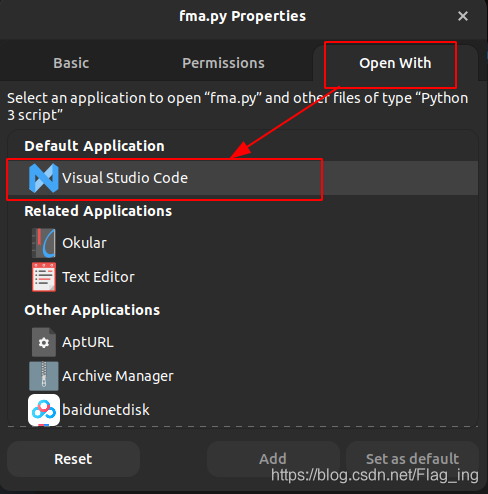Click the AptURL gear icon
The width and height of the screenshot is (488, 494).
[x=44, y=342]
